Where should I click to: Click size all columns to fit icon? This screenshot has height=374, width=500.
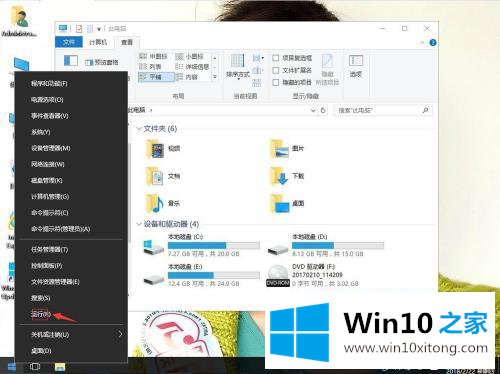pos(257,82)
